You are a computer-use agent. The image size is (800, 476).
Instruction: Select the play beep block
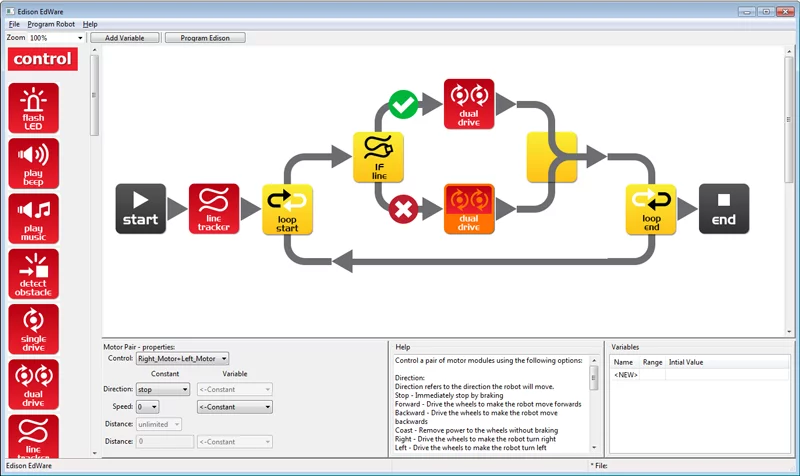pos(34,163)
